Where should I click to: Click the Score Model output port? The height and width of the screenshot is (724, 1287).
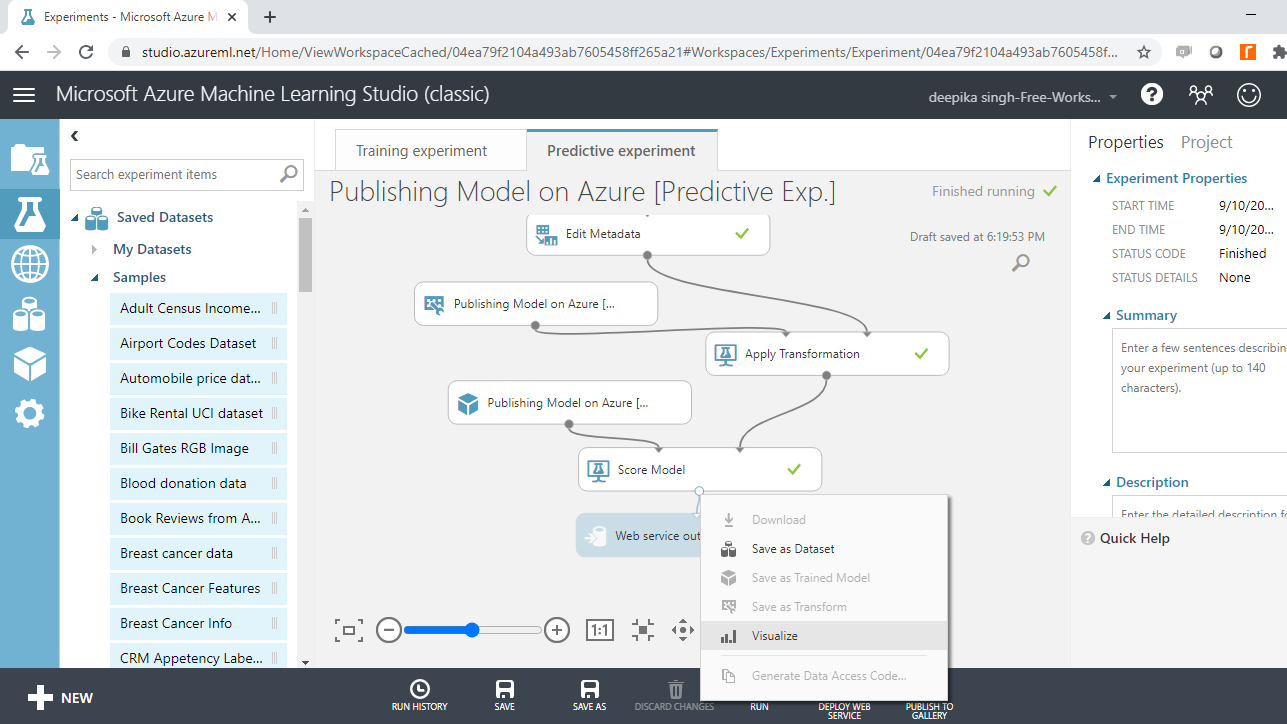[699, 491]
